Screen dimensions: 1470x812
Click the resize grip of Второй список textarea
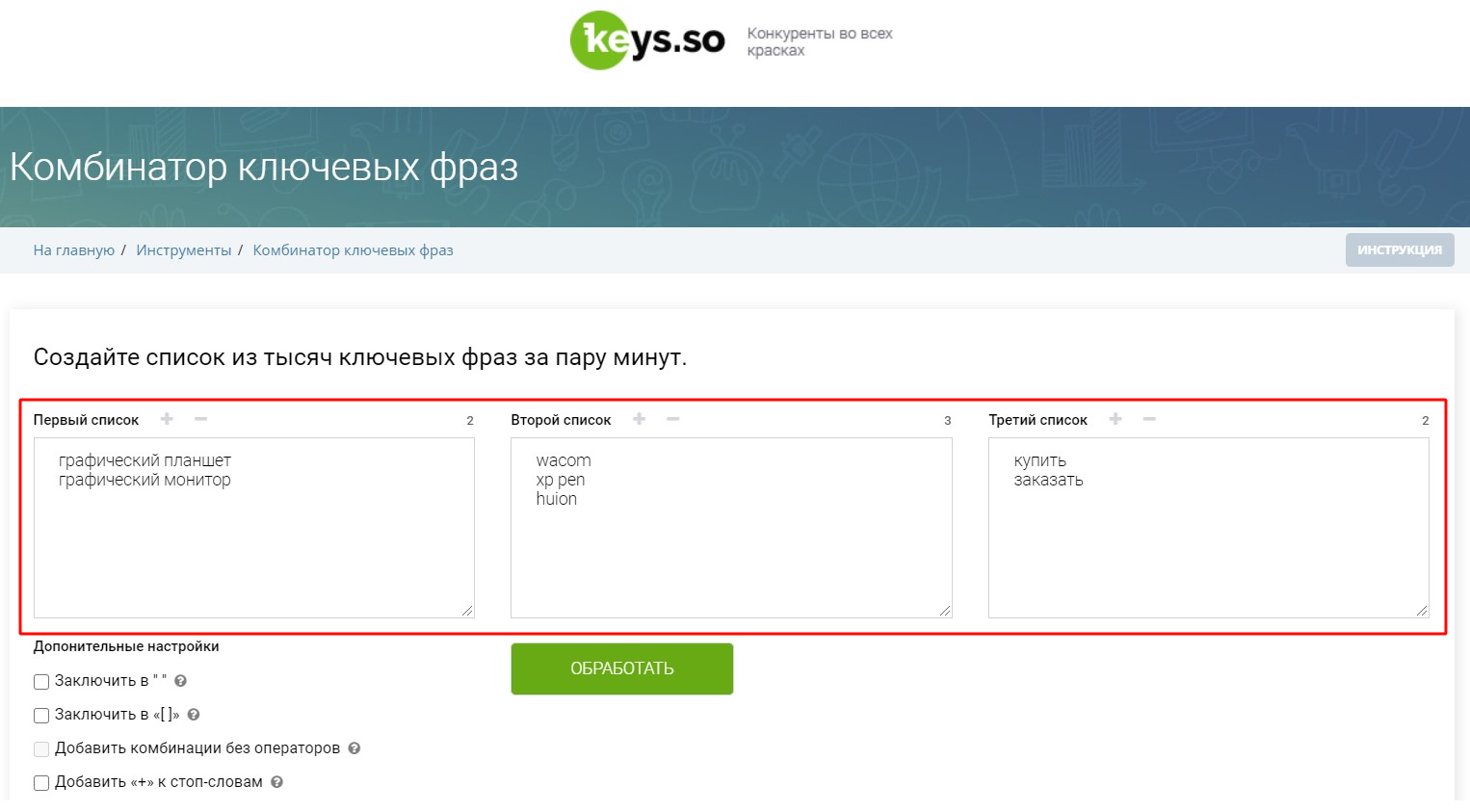(x=945, y=611)
